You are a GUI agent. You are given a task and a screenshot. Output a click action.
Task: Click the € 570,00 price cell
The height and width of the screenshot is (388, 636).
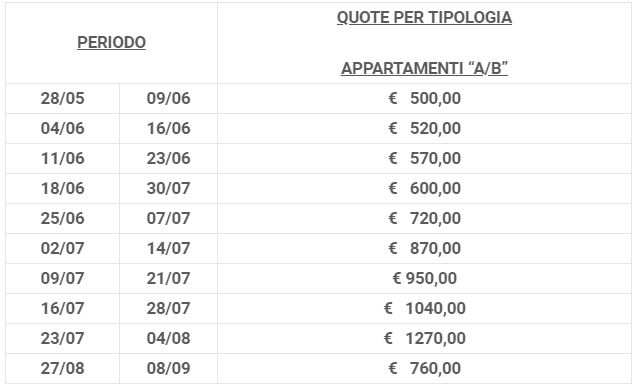point(424,159)
